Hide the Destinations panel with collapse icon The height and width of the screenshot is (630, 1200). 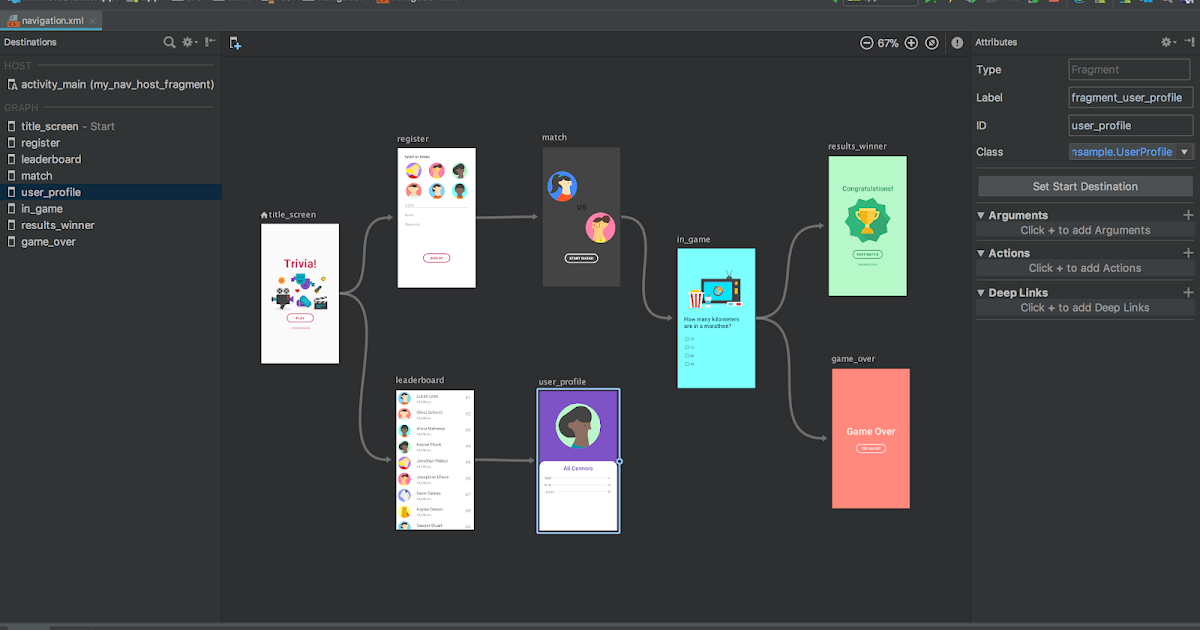pyautogui.click(x=210, y=42)
